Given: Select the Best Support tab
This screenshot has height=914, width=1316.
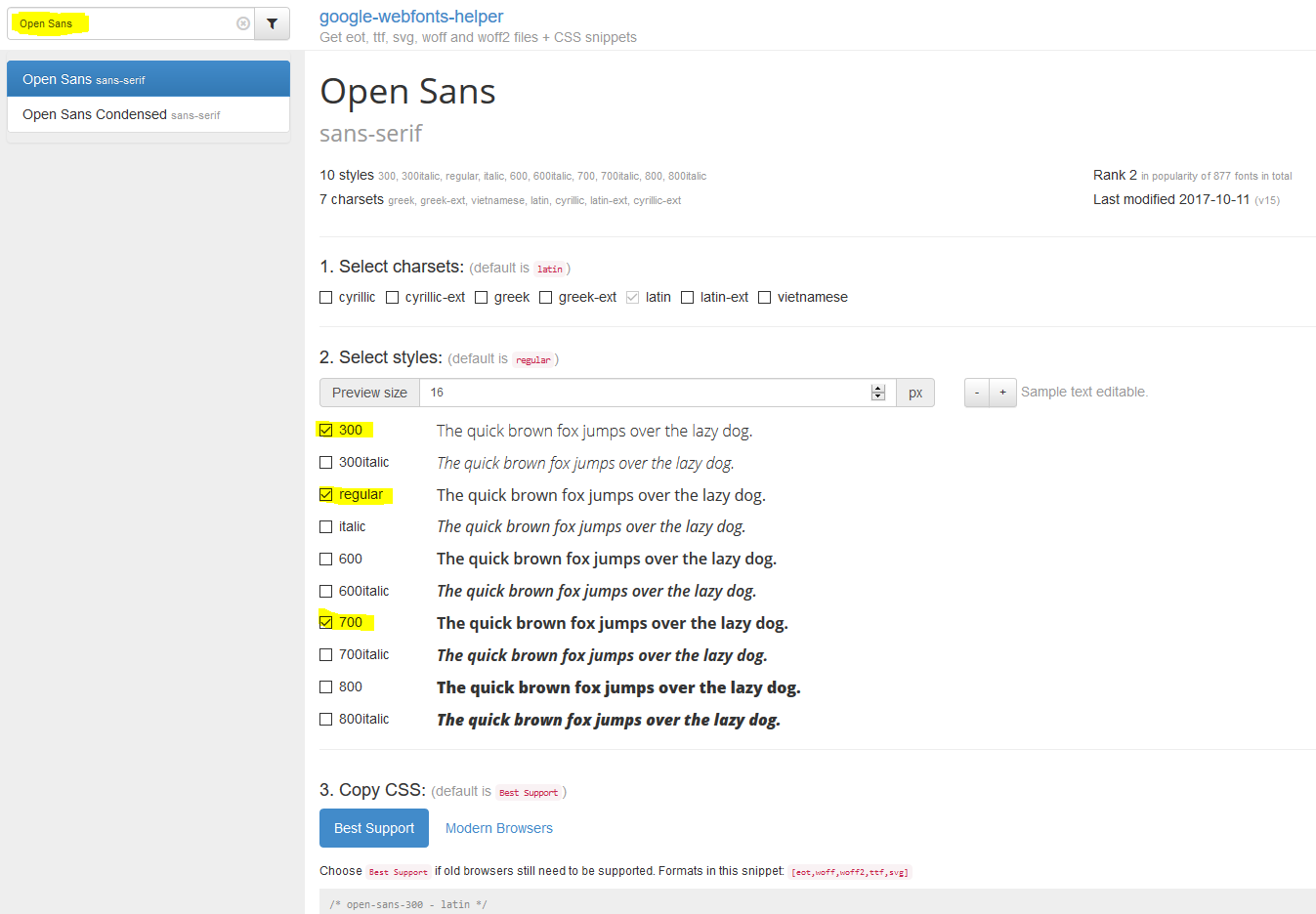Looking at the screenshot, I should (x=373, y=827).
